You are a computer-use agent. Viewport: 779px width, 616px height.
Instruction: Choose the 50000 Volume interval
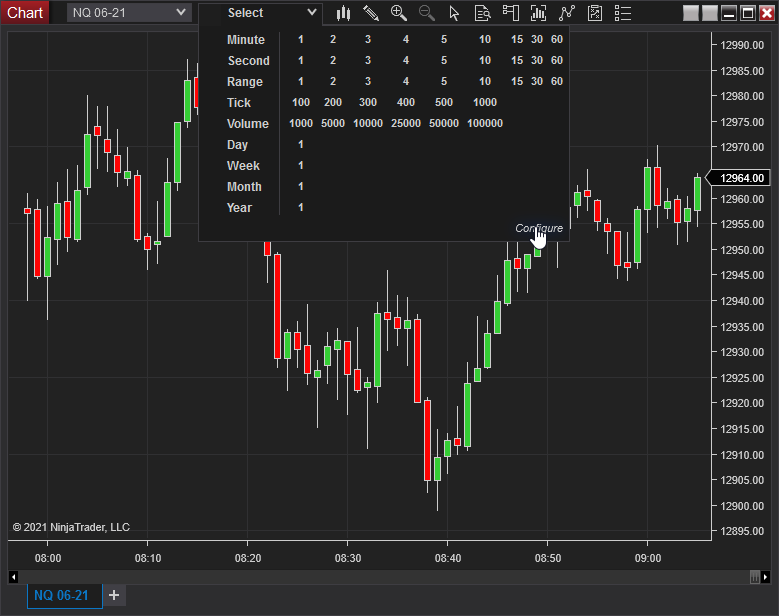tap(444, 123)
